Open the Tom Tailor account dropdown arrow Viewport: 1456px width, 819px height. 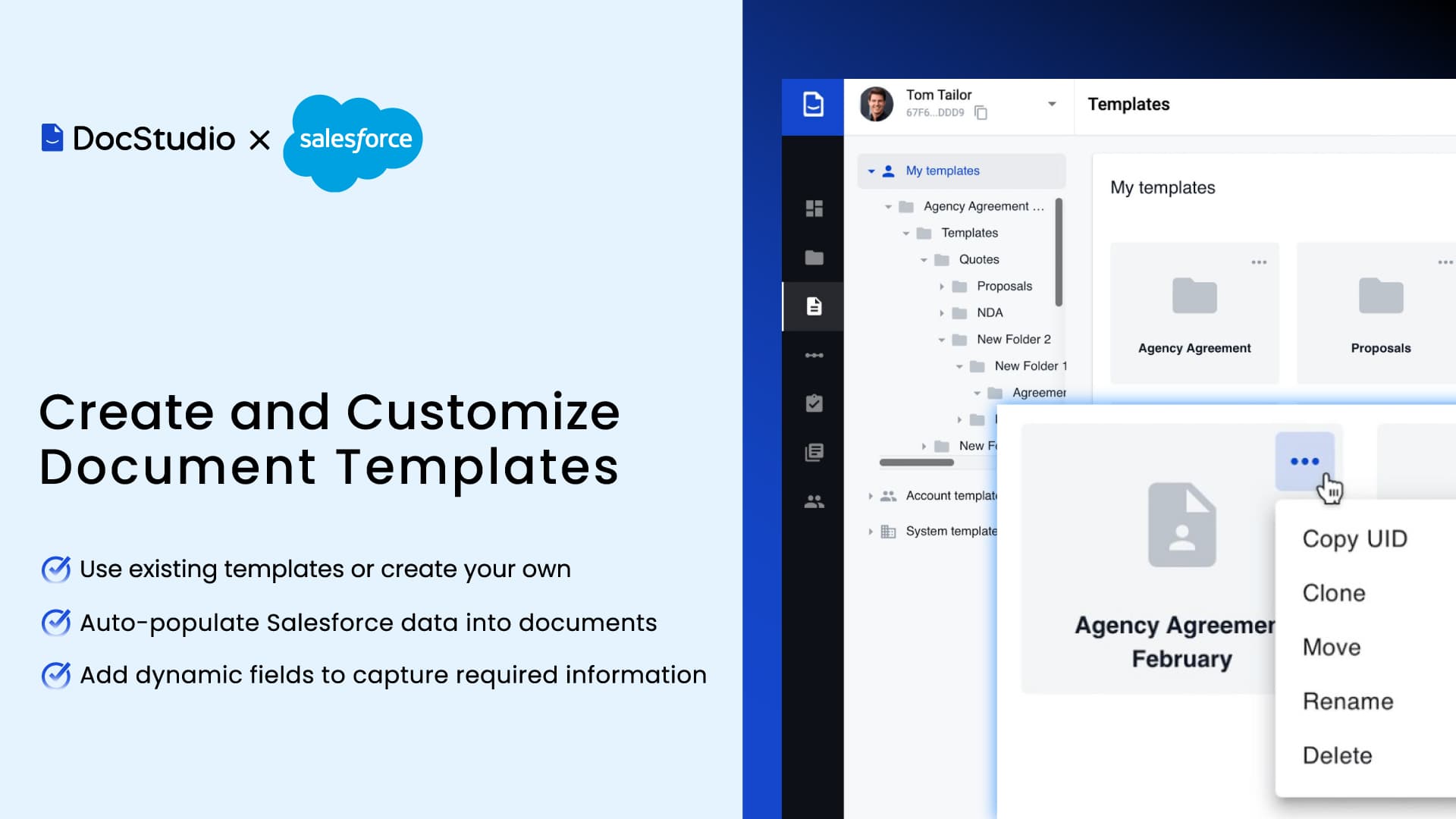pos(1052,104)
